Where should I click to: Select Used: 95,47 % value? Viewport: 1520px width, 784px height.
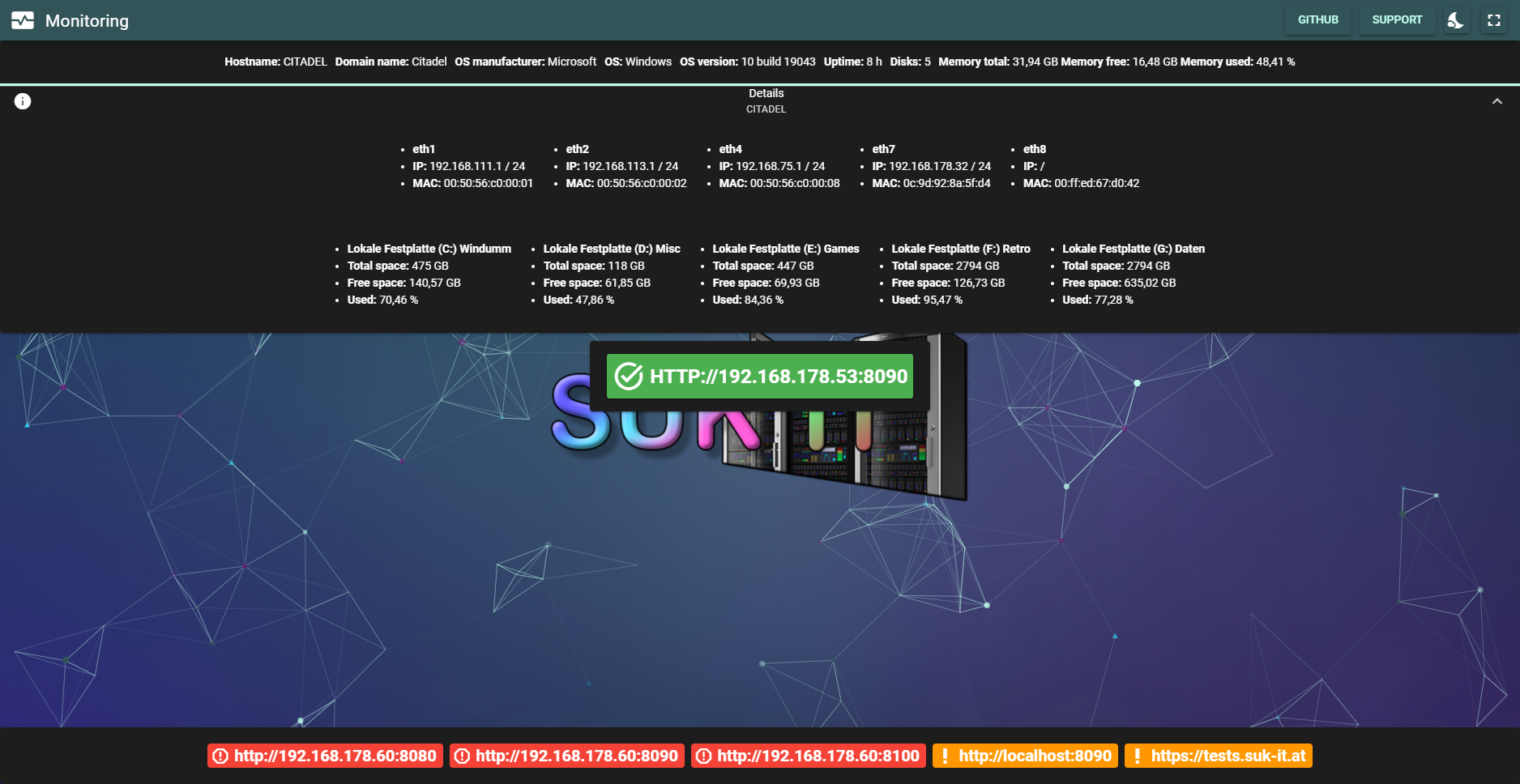927,300
